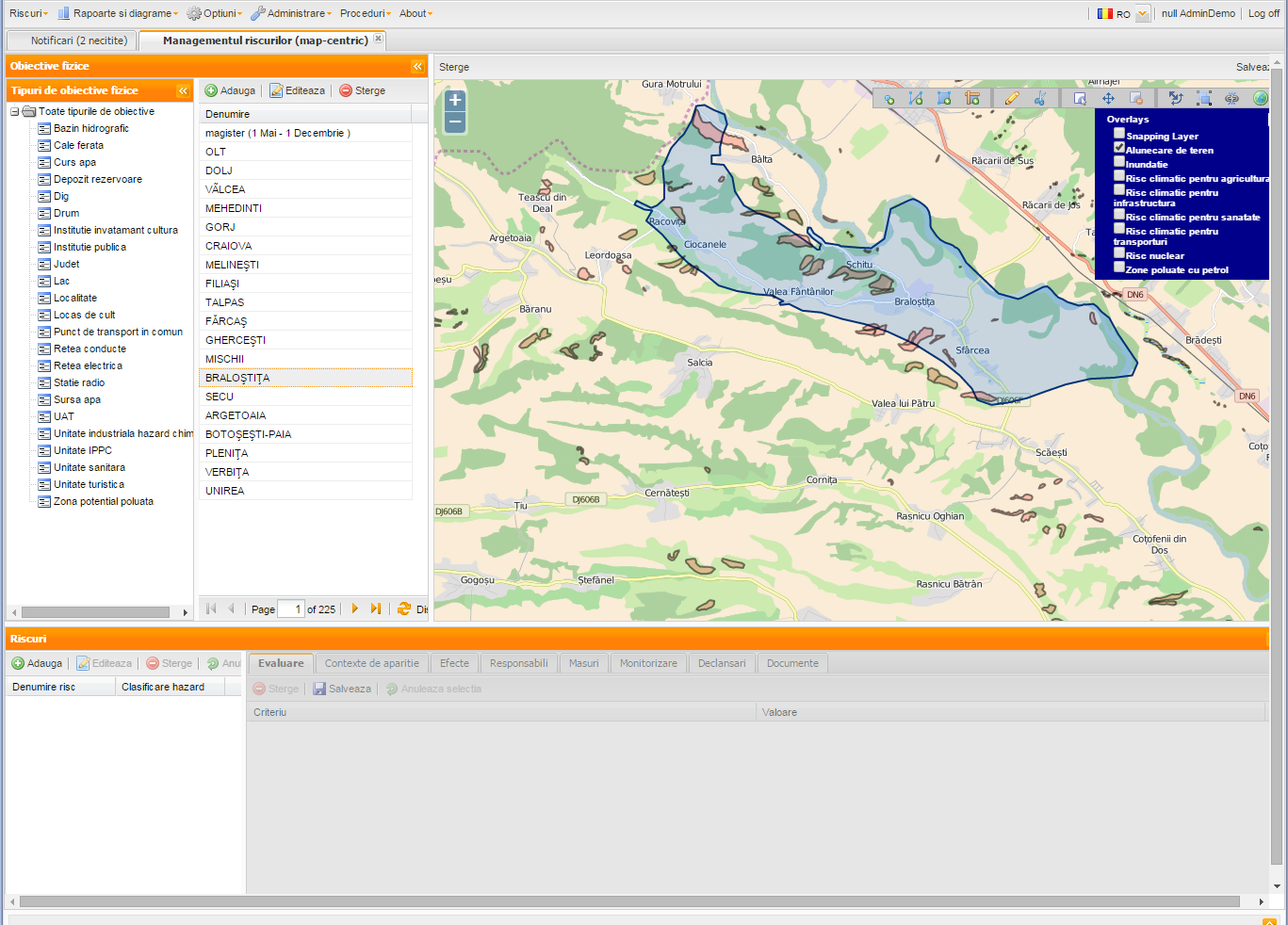Image resolution: width=1288 pixels, height=925 pixels.
Task: Click the chain link snapping tool
Action: click(x=1231, y=98)
